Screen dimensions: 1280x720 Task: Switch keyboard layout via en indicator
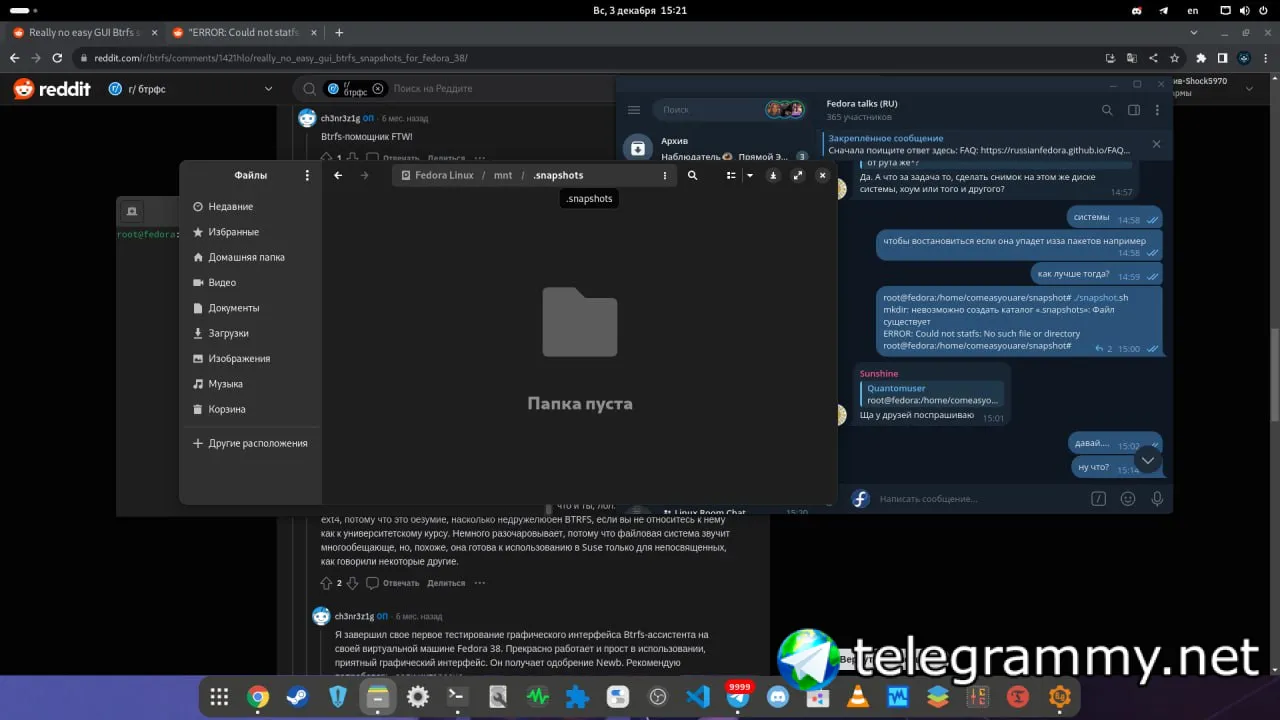pos(1193,10)
